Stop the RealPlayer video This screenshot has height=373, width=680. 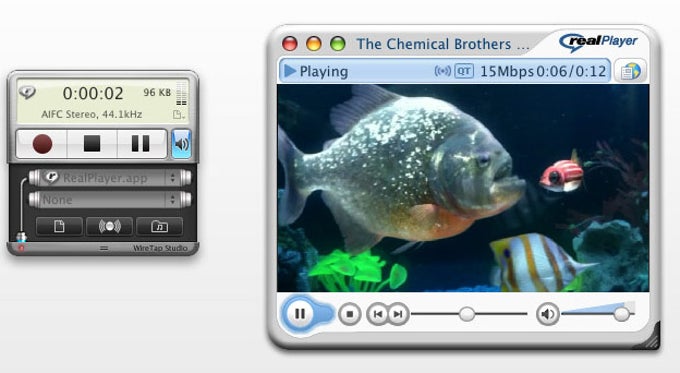click(350, 314)
